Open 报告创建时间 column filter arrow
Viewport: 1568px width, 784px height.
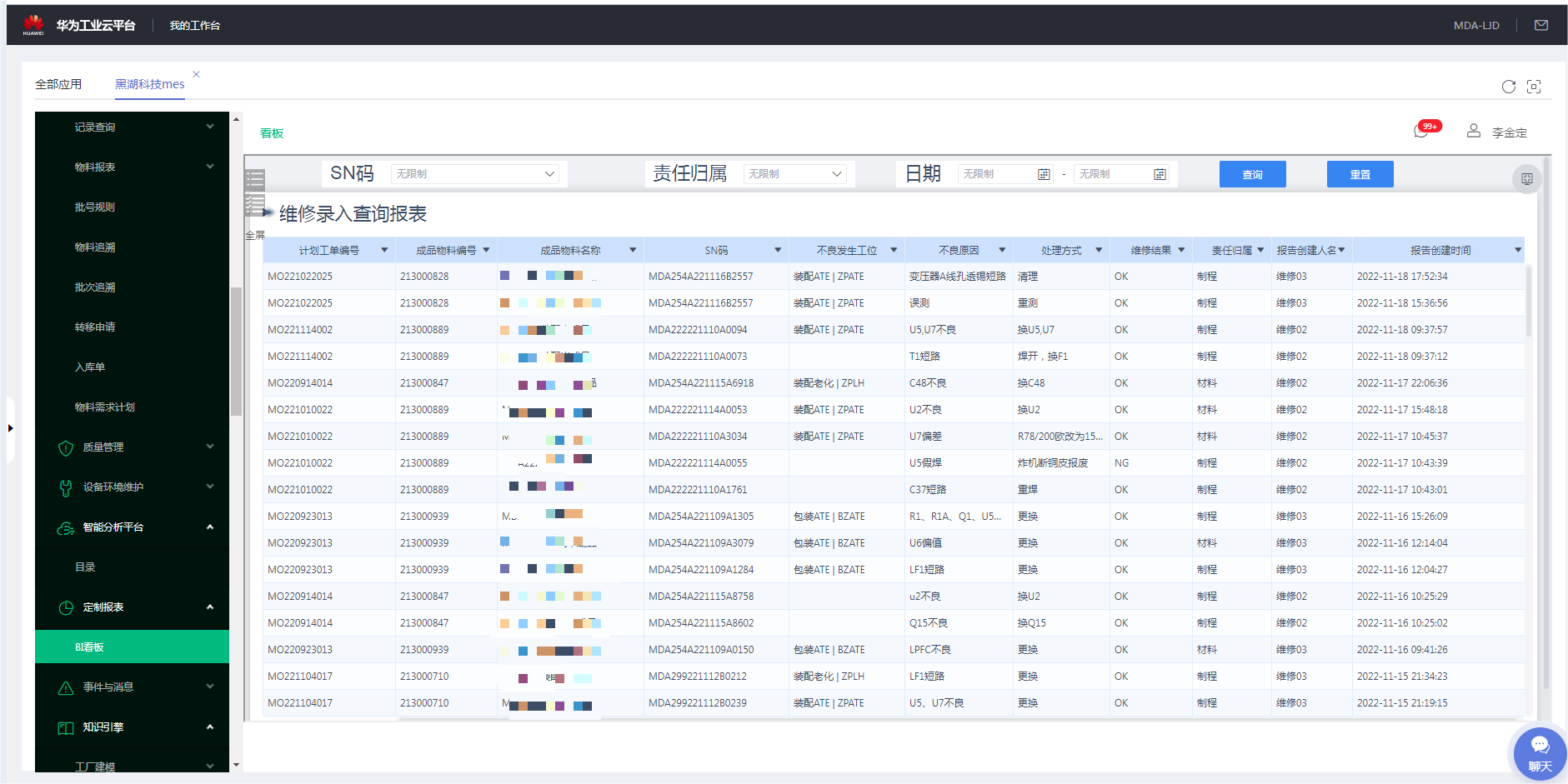1518,250
